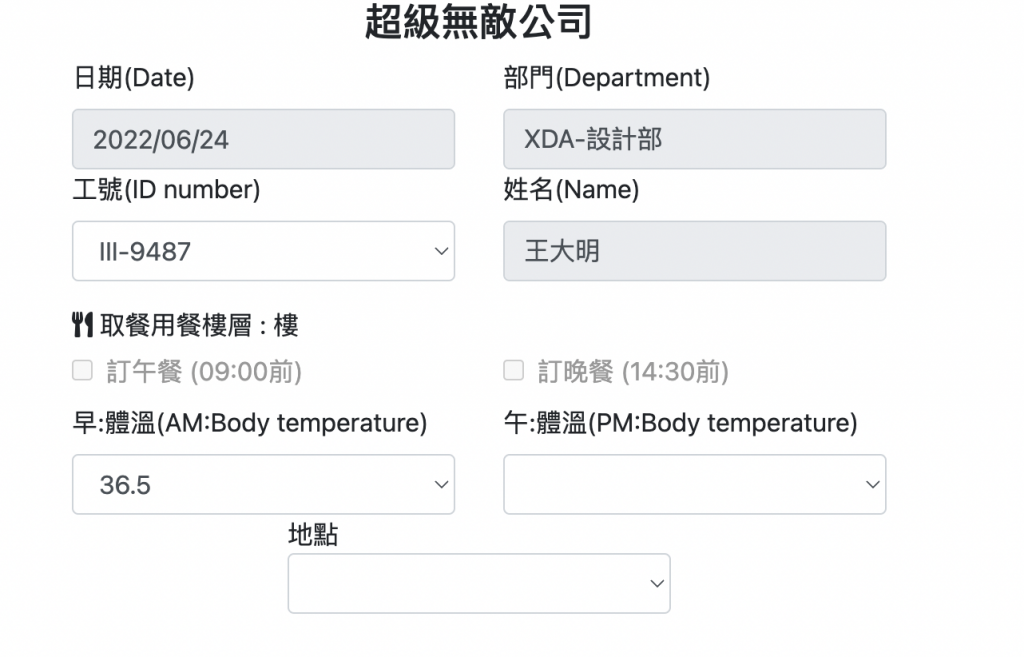Select the department field XDA-設計部
Viewport: 1024px width, 657px height.
(694, 139)
